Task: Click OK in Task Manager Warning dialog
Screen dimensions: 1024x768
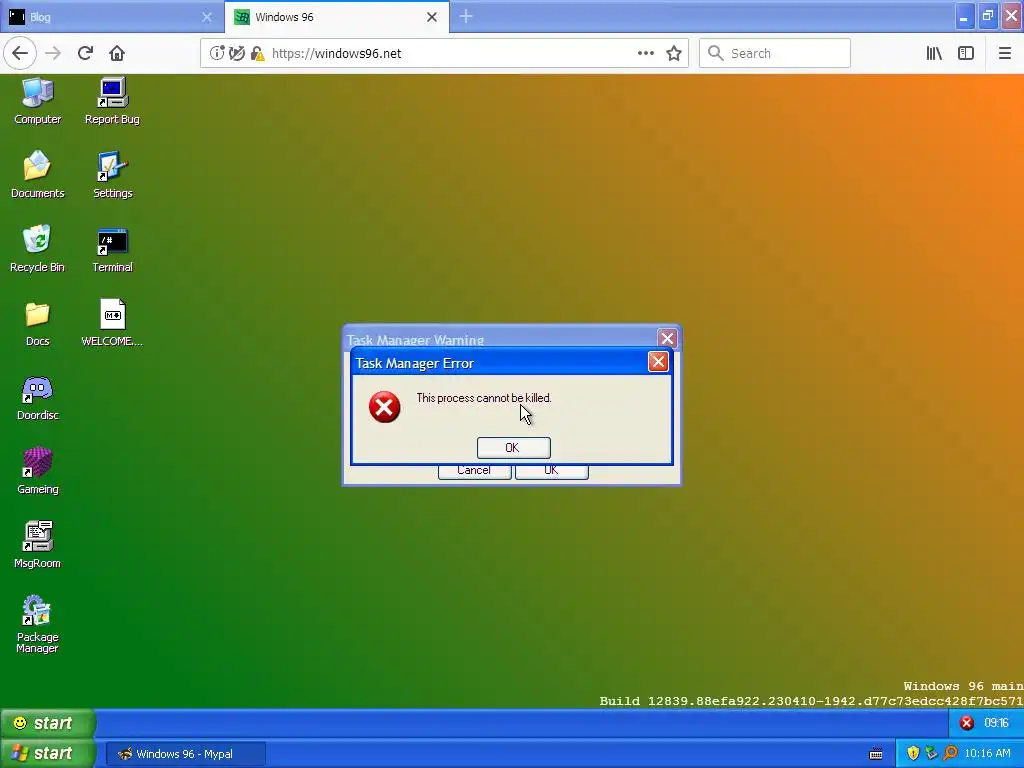Action: pyautogui.click(x=551, y=472)
